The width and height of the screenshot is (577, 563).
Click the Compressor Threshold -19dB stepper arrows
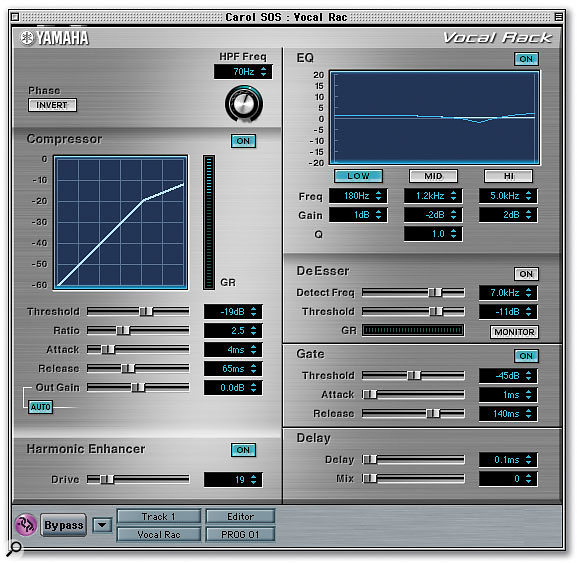tap(254, 312)
